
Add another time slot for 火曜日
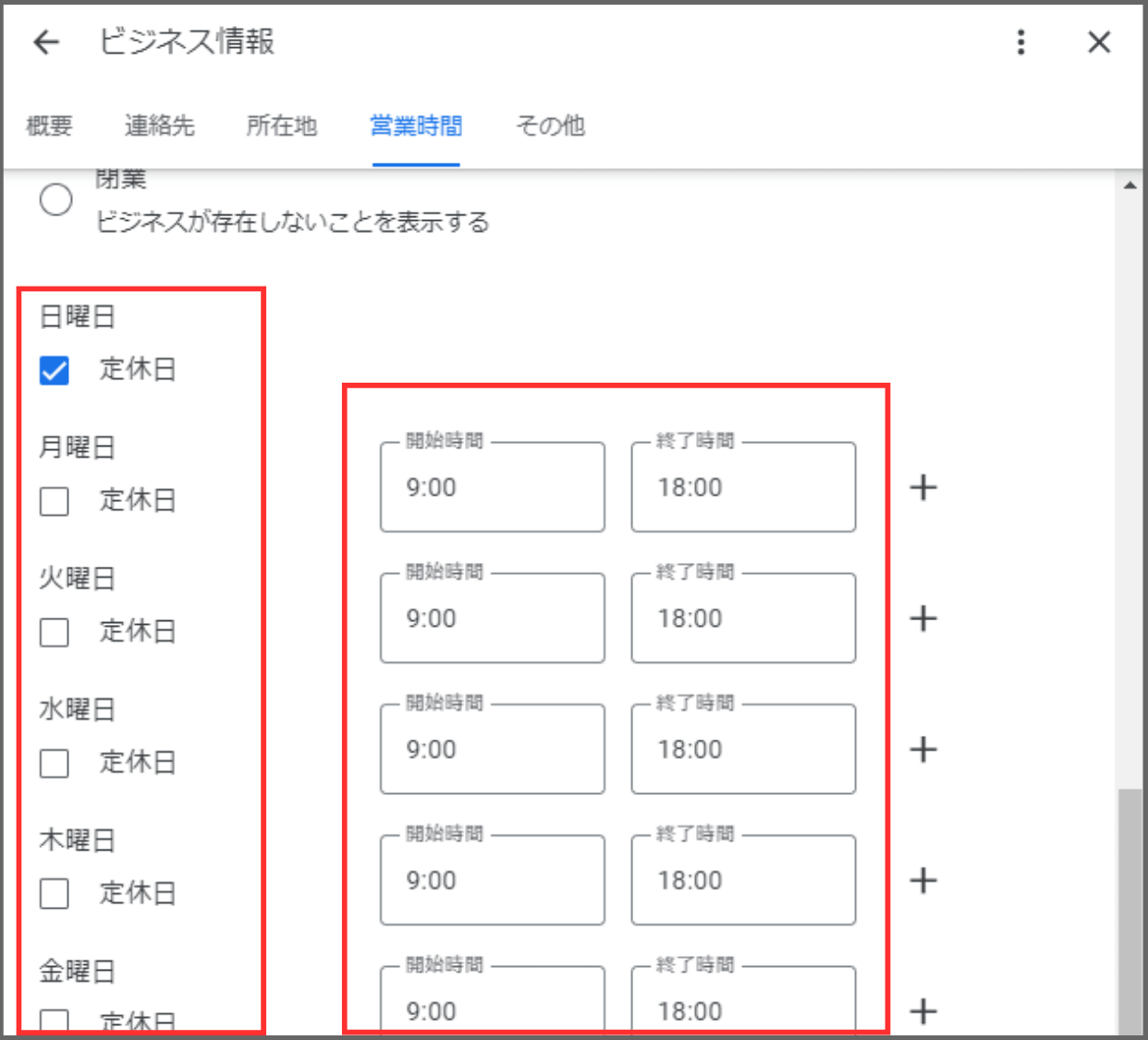(923, 618)
